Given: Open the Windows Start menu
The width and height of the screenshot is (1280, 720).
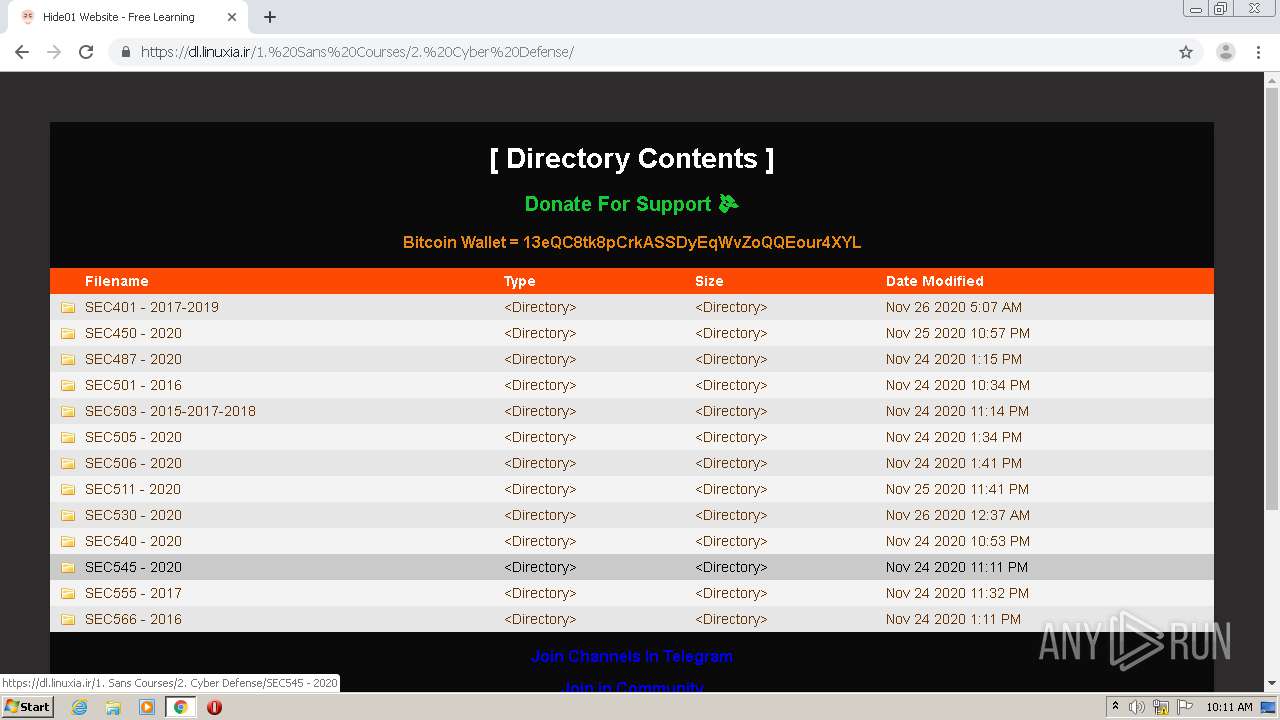Looking at the screenshot, I should [x=28, y=706].
